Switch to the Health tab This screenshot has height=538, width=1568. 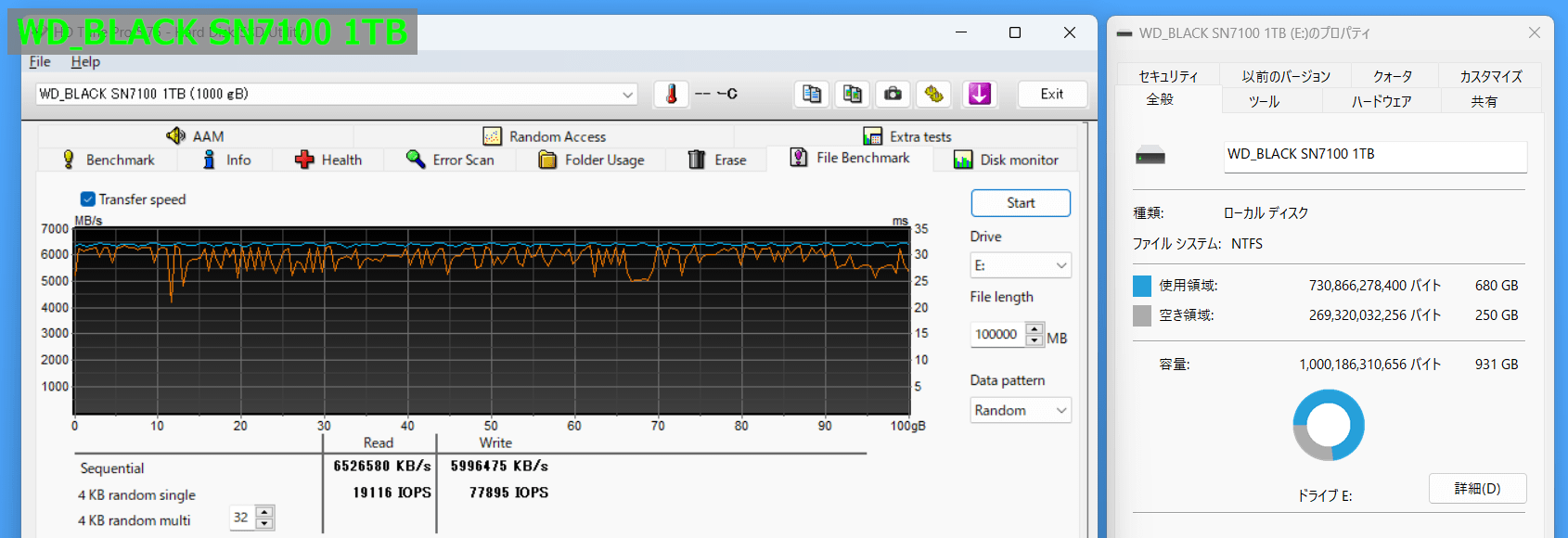click(328, 160)
